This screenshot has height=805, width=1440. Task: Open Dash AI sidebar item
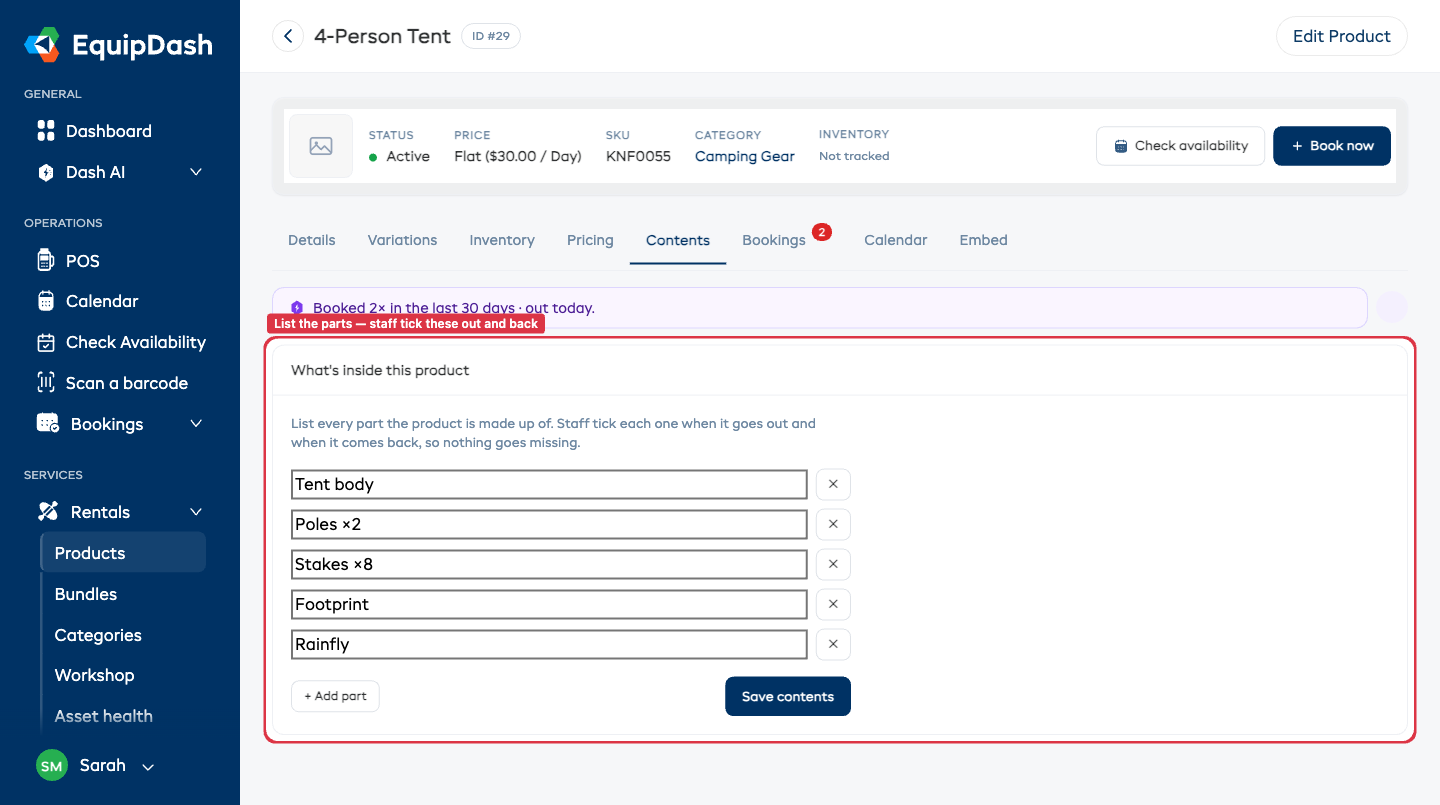click(x=95, y=172)
